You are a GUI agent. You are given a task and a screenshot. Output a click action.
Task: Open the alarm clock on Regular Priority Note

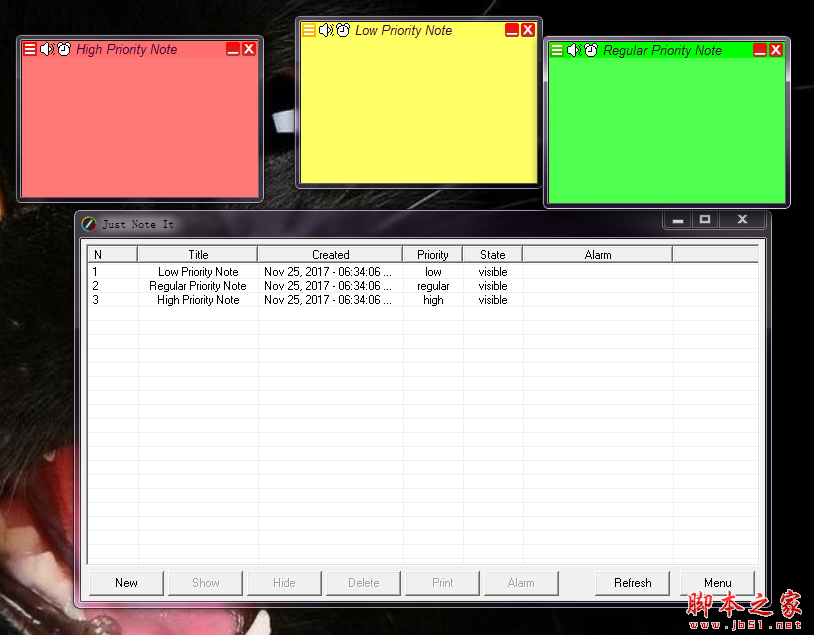pos(591,50)
